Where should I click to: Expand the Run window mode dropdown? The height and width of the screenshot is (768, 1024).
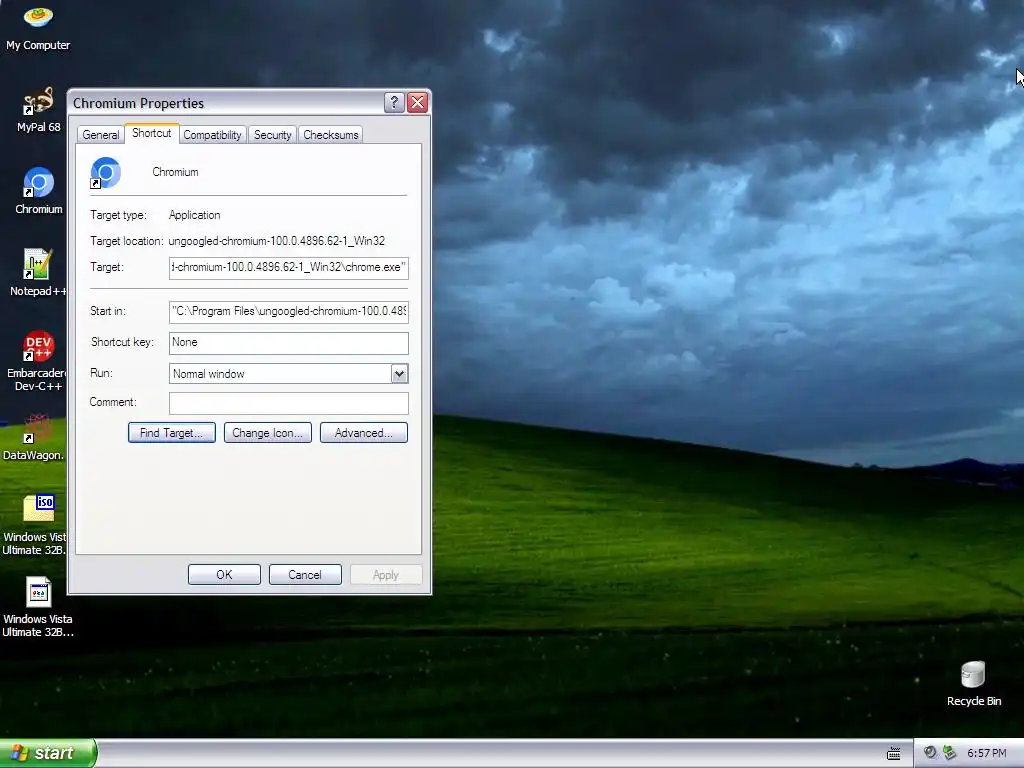[x=399, y=374]
